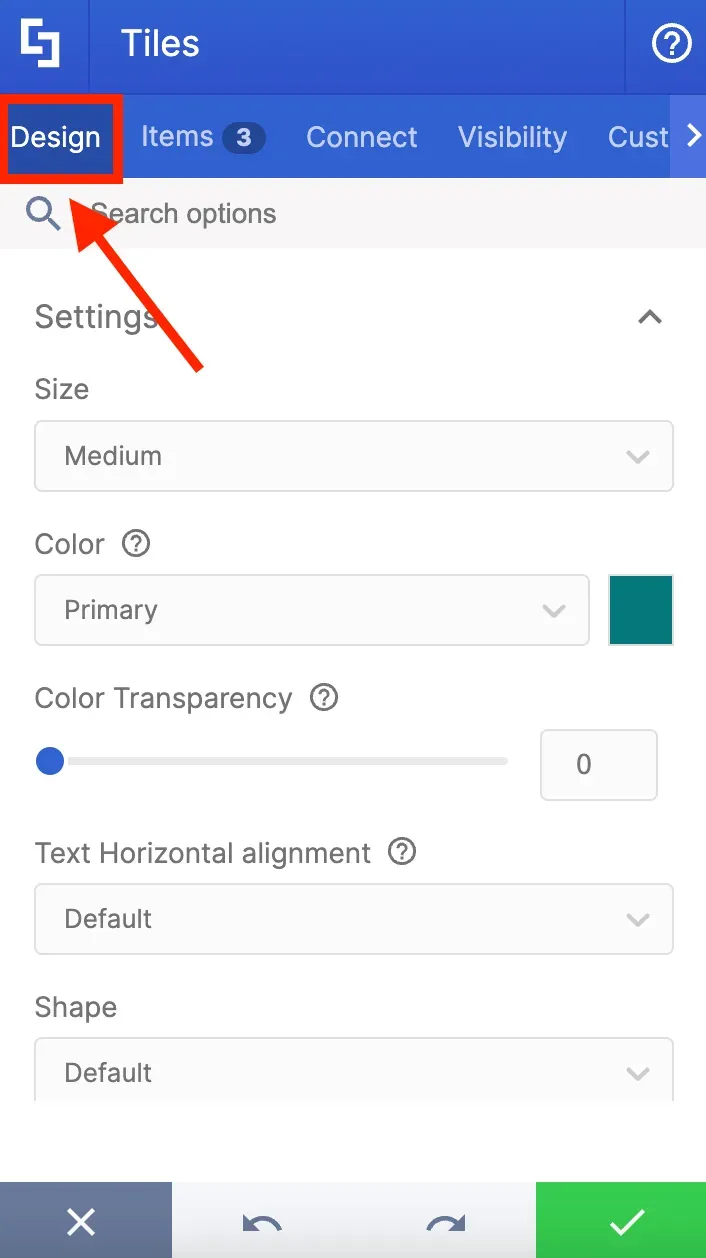
Task: Switch to the Items tab
Action: (x=203, y=137)
